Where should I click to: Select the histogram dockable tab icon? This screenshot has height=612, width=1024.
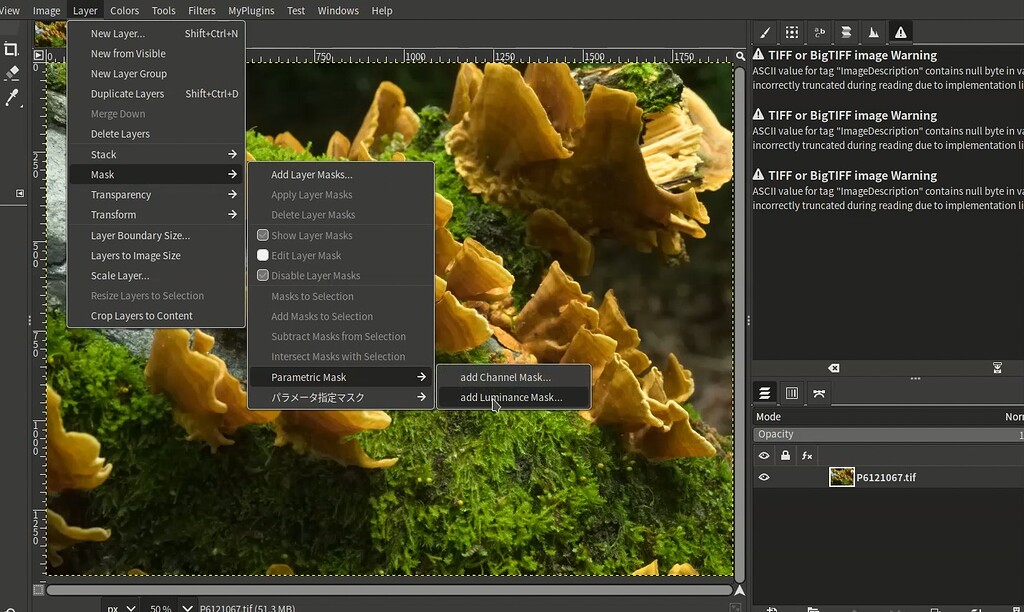[873, 32]
